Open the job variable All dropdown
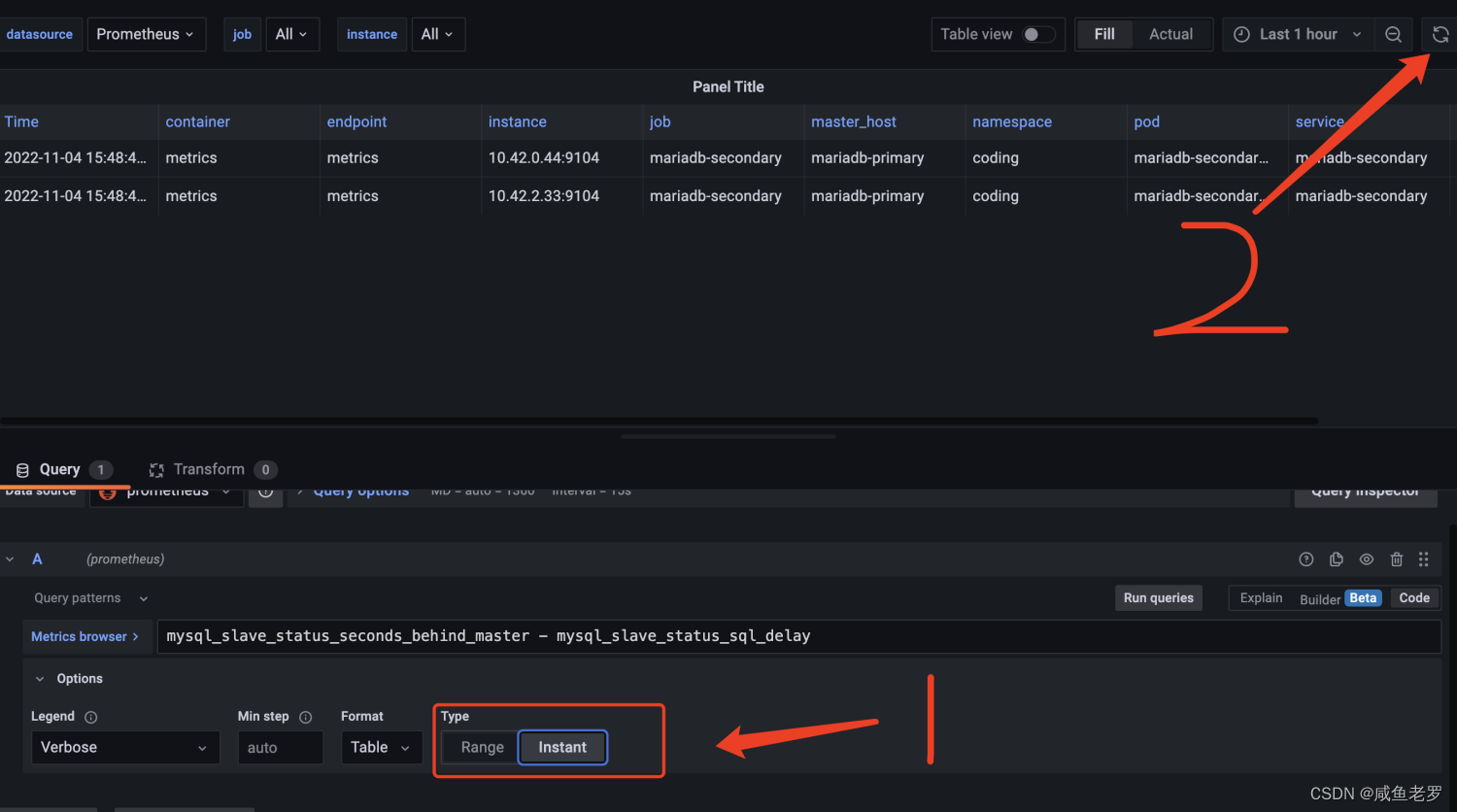 tap(291, 34)
